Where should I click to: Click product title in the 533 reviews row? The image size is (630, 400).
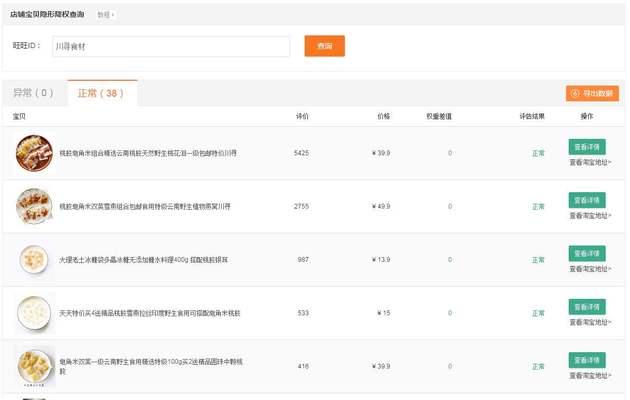(x=149, y=313)
